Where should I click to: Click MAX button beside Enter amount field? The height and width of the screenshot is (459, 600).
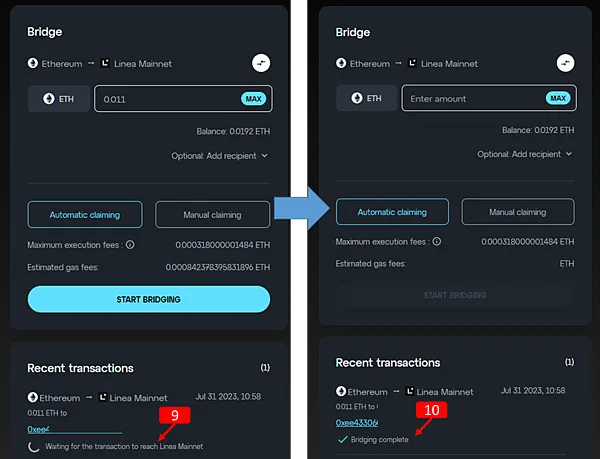click(x=558, y=98)
